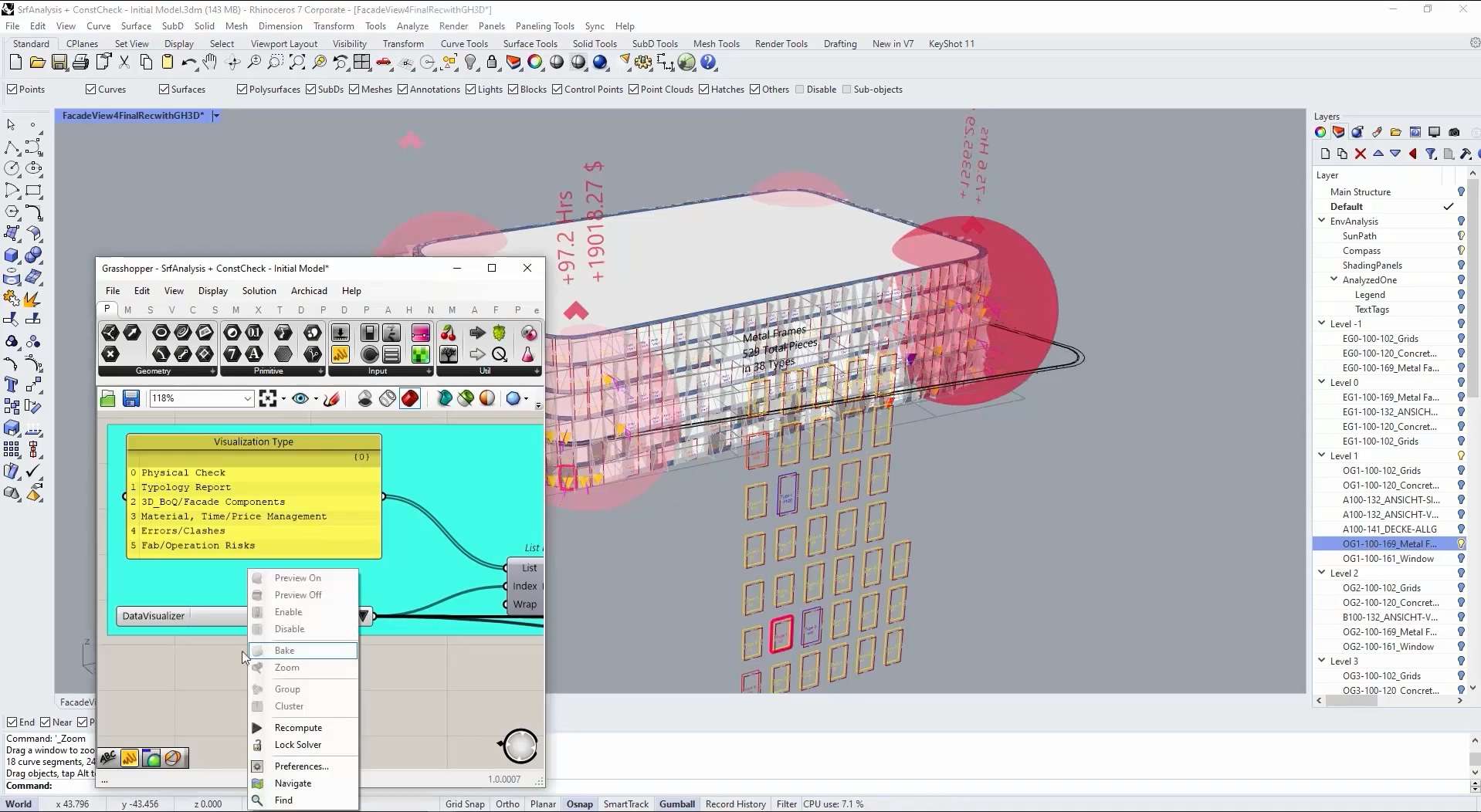Collapse the Level 3 layer group
The image size is (1481, 812).
click(1322, 661)
